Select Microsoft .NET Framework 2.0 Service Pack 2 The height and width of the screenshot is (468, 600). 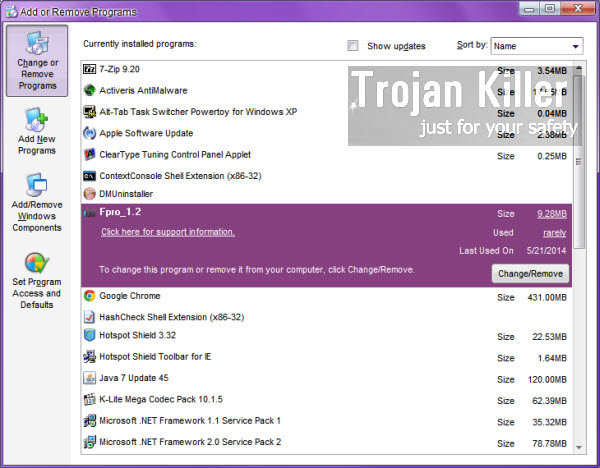(191, 442)
